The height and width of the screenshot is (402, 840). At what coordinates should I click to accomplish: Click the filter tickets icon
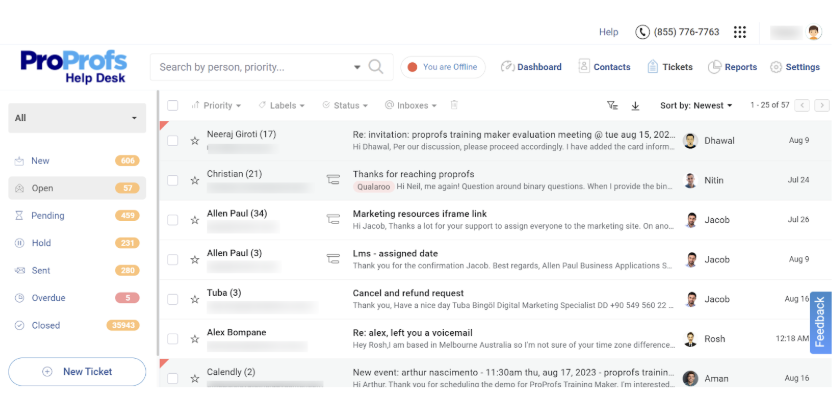pyautogui.click(x=612, y=106)
